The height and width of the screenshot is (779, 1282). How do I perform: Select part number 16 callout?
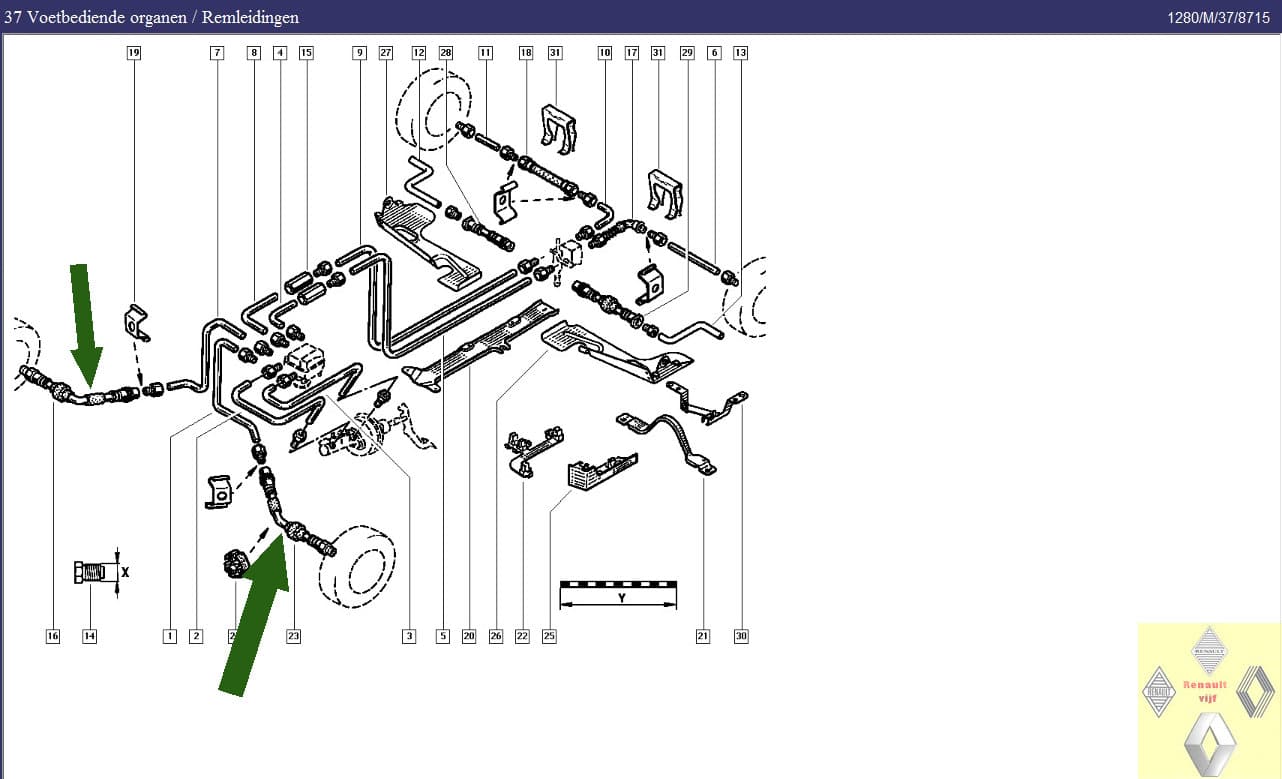click(x=53, y=636)
